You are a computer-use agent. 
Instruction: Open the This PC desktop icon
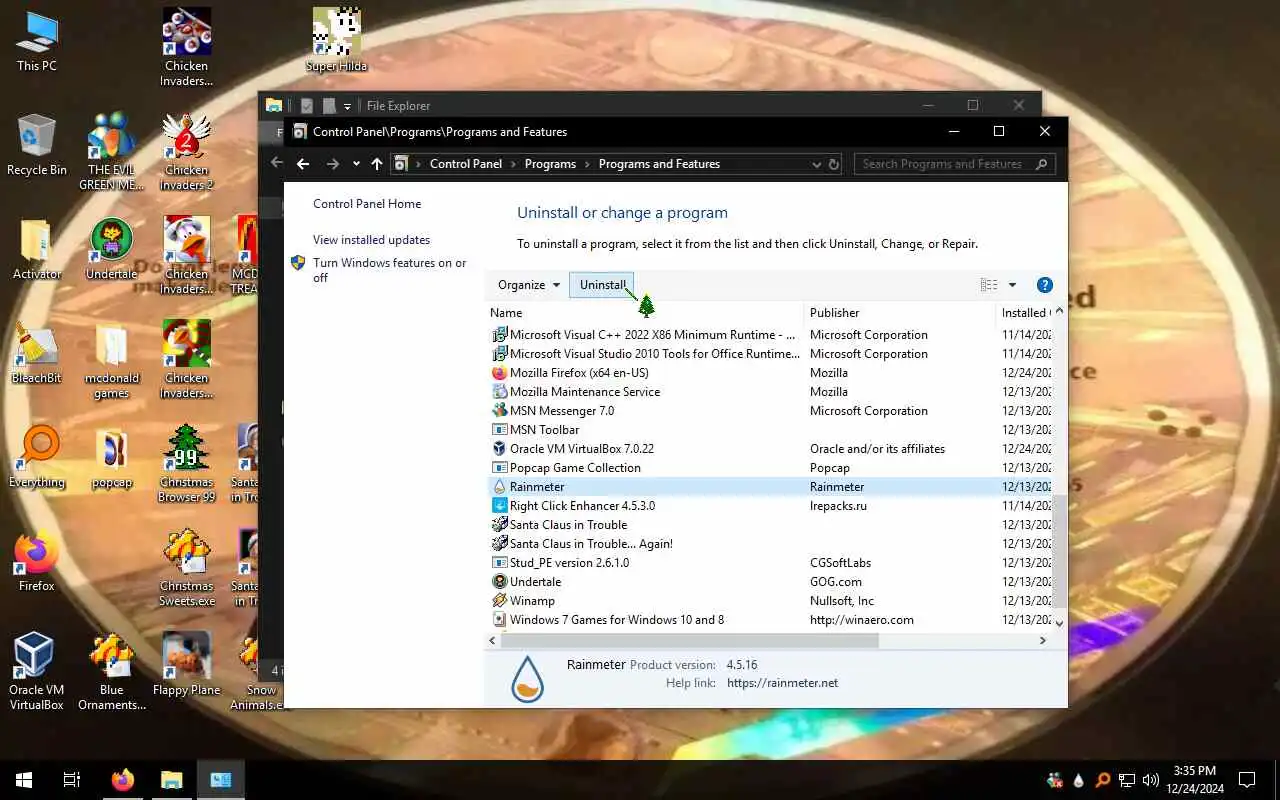(x=37, y=41)
